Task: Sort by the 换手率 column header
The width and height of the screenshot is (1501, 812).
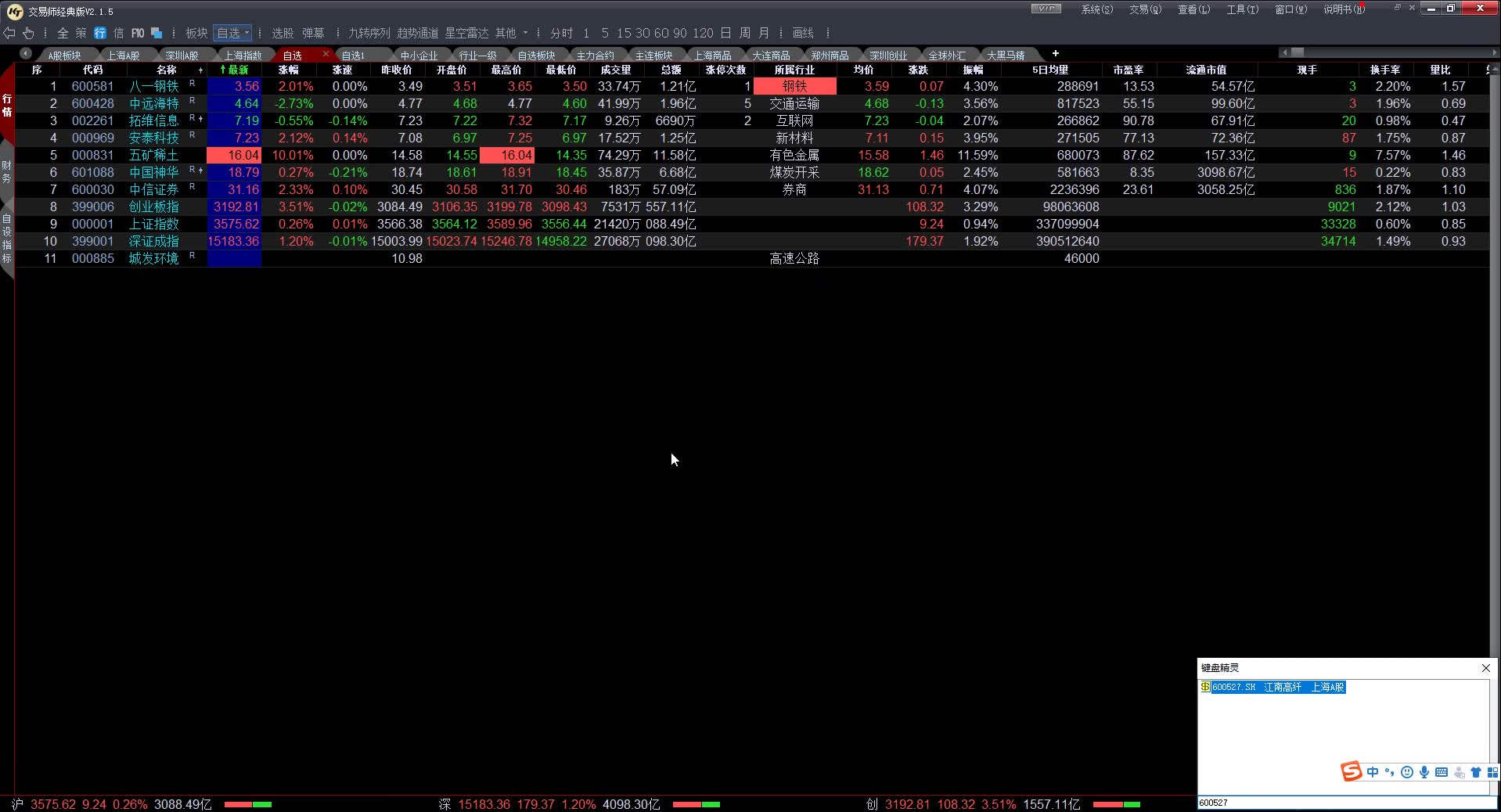Action: click(1385, 70)
